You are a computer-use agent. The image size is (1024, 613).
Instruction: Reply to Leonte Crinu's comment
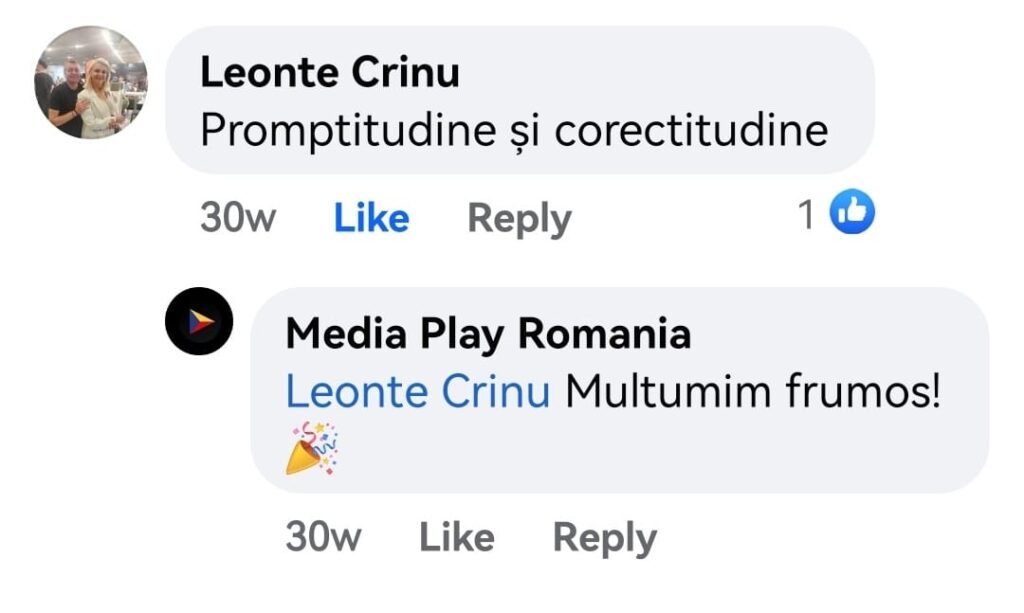[x=519, y=218]
